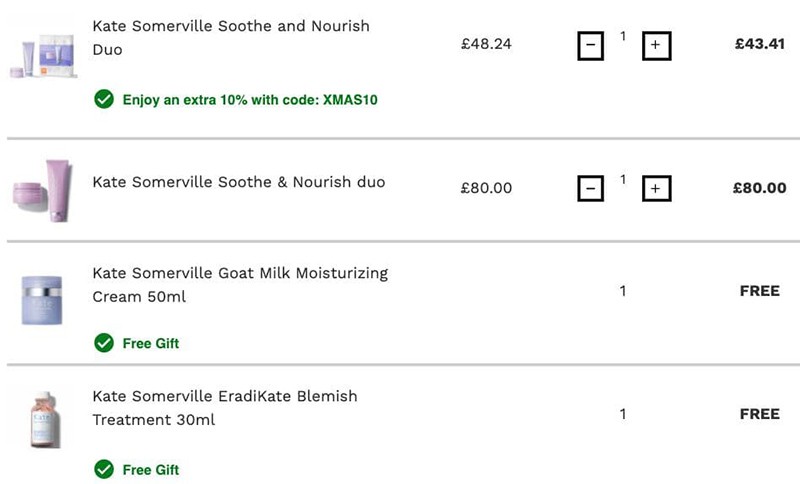Image resolution: width=800 pixels, height=484 pixels.
Task: Decrease quantity of £80.00 Soothe & Nourish duo
Action: 590,188
